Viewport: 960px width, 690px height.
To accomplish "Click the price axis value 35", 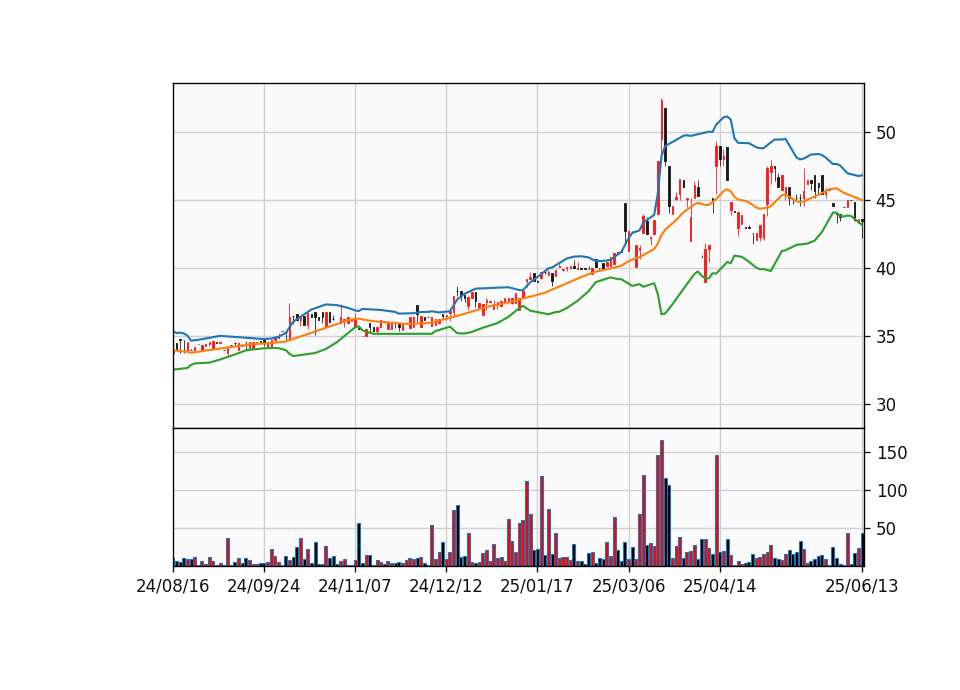I will tap(885, 337).
